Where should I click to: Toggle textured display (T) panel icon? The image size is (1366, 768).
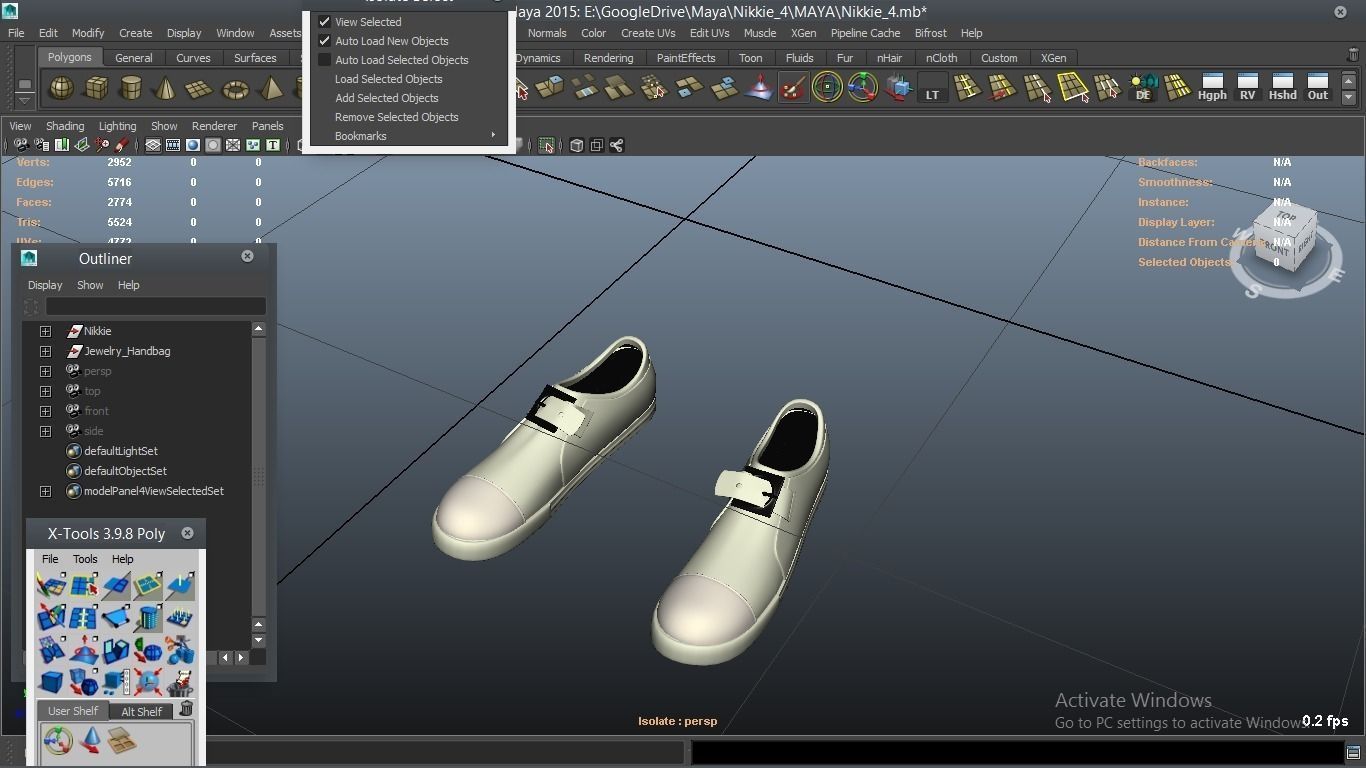[x=272, y=146]
